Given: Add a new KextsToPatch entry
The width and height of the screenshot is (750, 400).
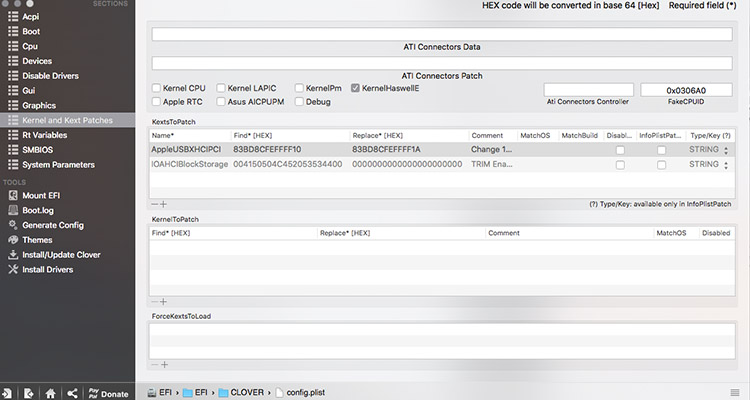Looking at the screenshot, I should coord(164,204).
